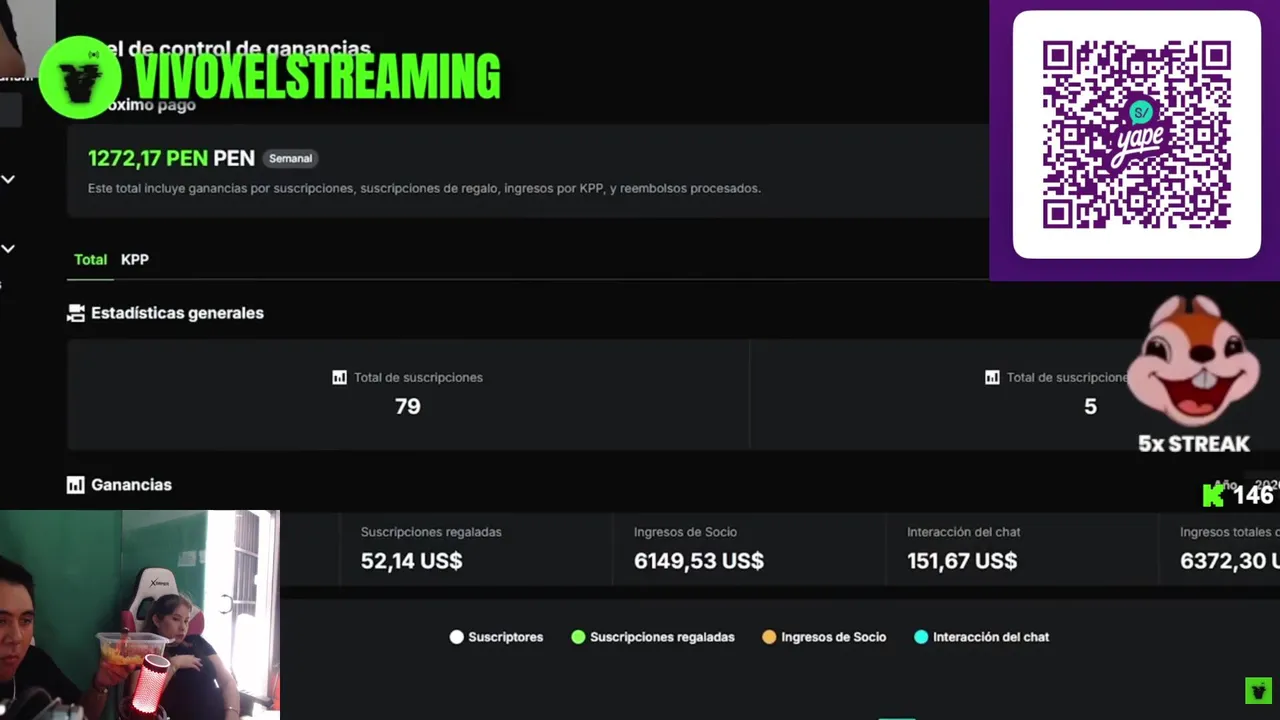Image resolution: width=1280 pixels, height=720 pixels.
Task: Click the Ganancias bar chart icon
Action: [76, 485]
